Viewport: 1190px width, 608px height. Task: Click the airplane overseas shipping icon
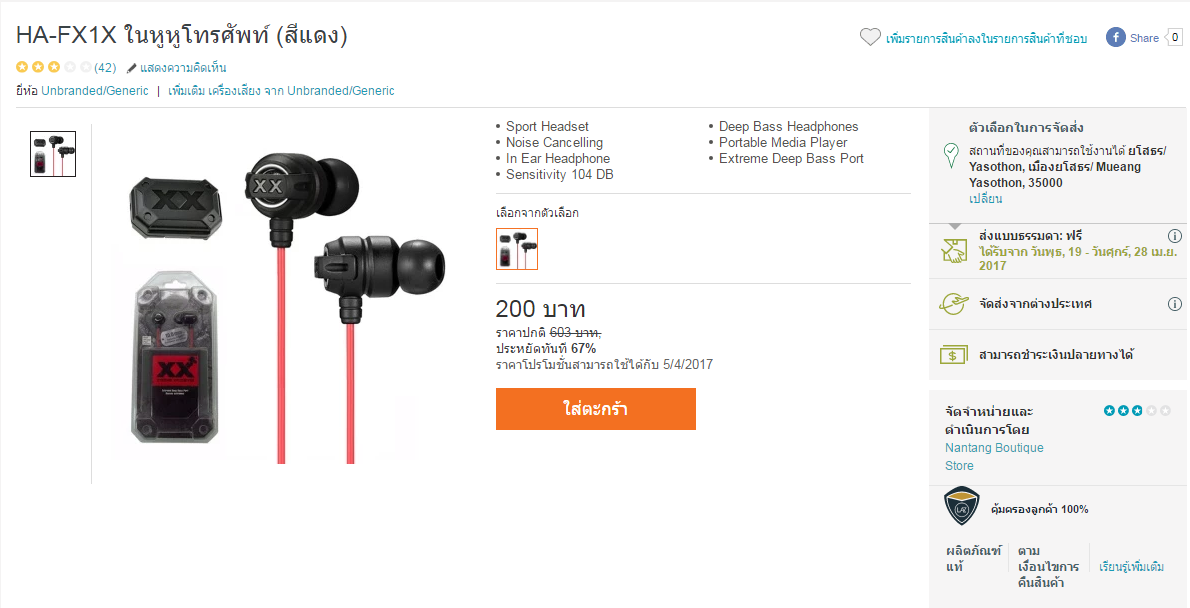point(953,304)
